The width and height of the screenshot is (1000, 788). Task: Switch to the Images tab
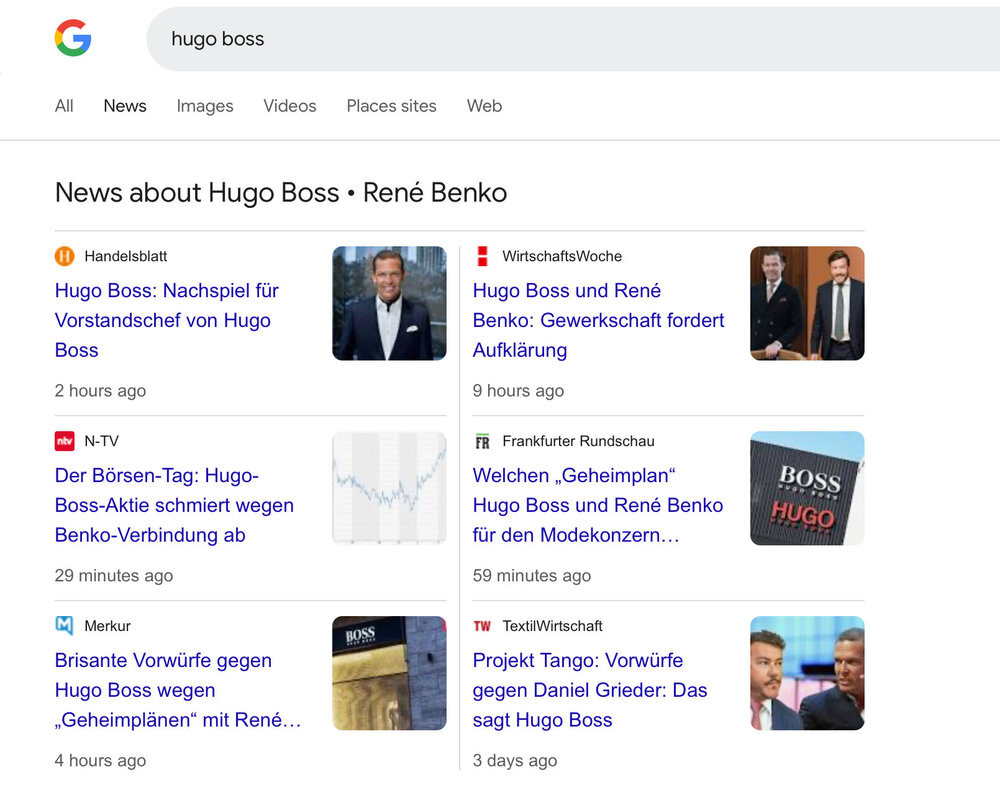coord(205,106)
